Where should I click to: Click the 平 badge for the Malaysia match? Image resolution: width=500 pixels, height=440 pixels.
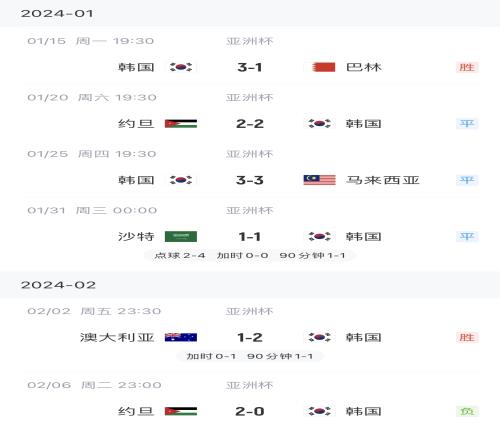click(467, 180)
